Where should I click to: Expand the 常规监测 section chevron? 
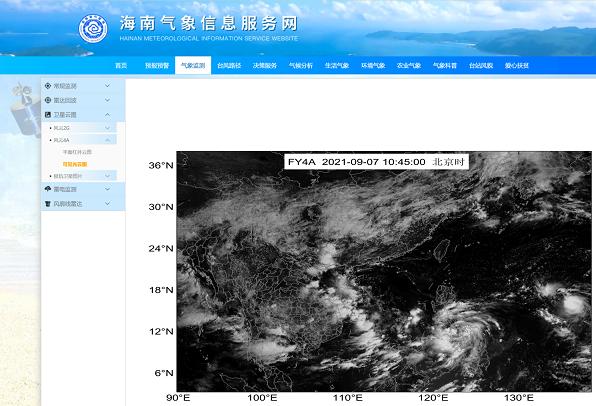(x=108, y=86)
